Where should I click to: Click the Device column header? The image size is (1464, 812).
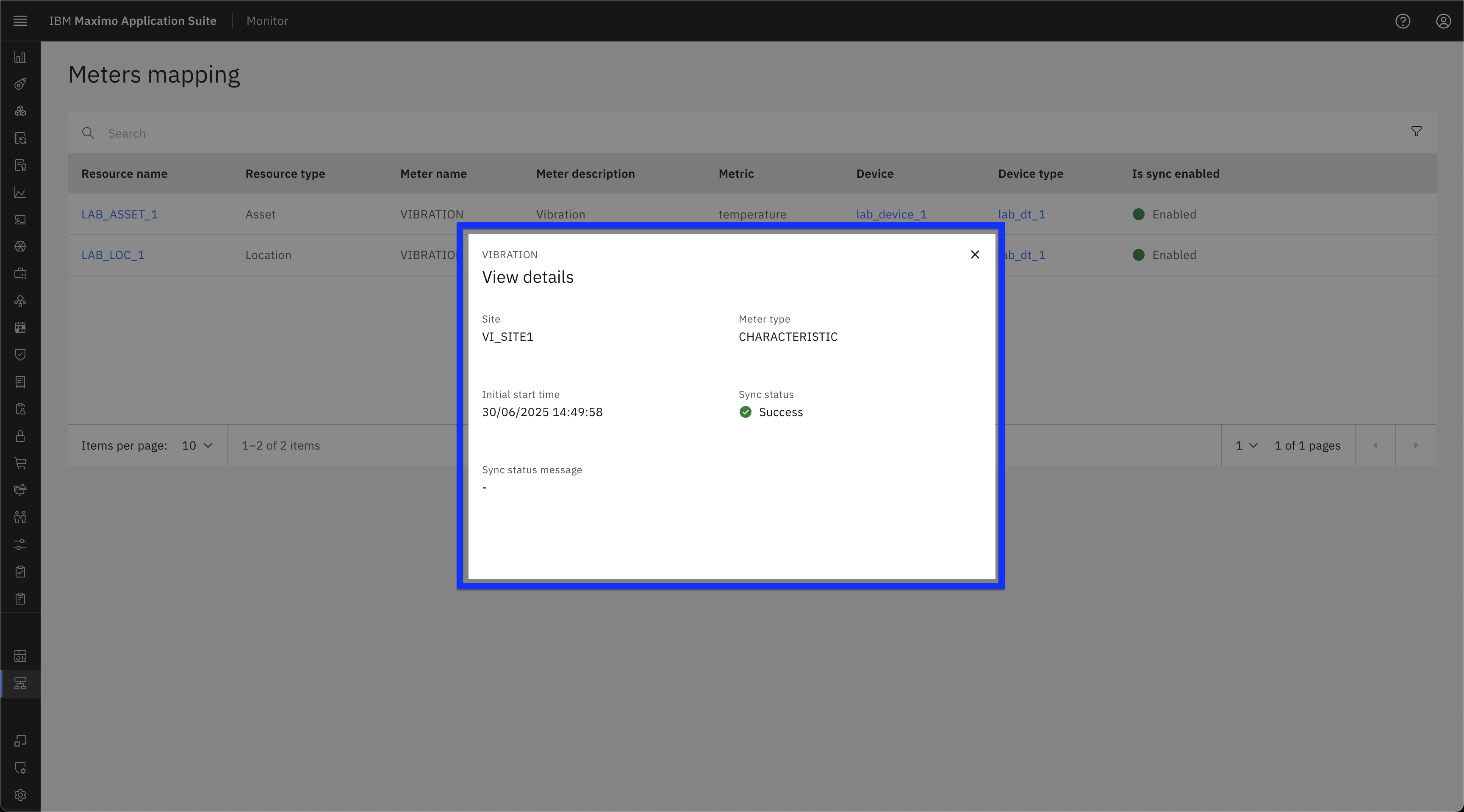pos(875,174)
